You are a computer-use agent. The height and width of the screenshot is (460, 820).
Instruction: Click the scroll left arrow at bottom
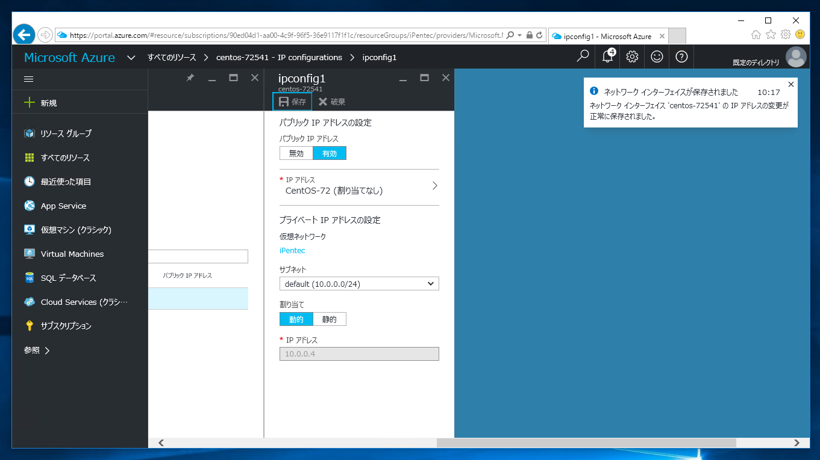point(161,443)
